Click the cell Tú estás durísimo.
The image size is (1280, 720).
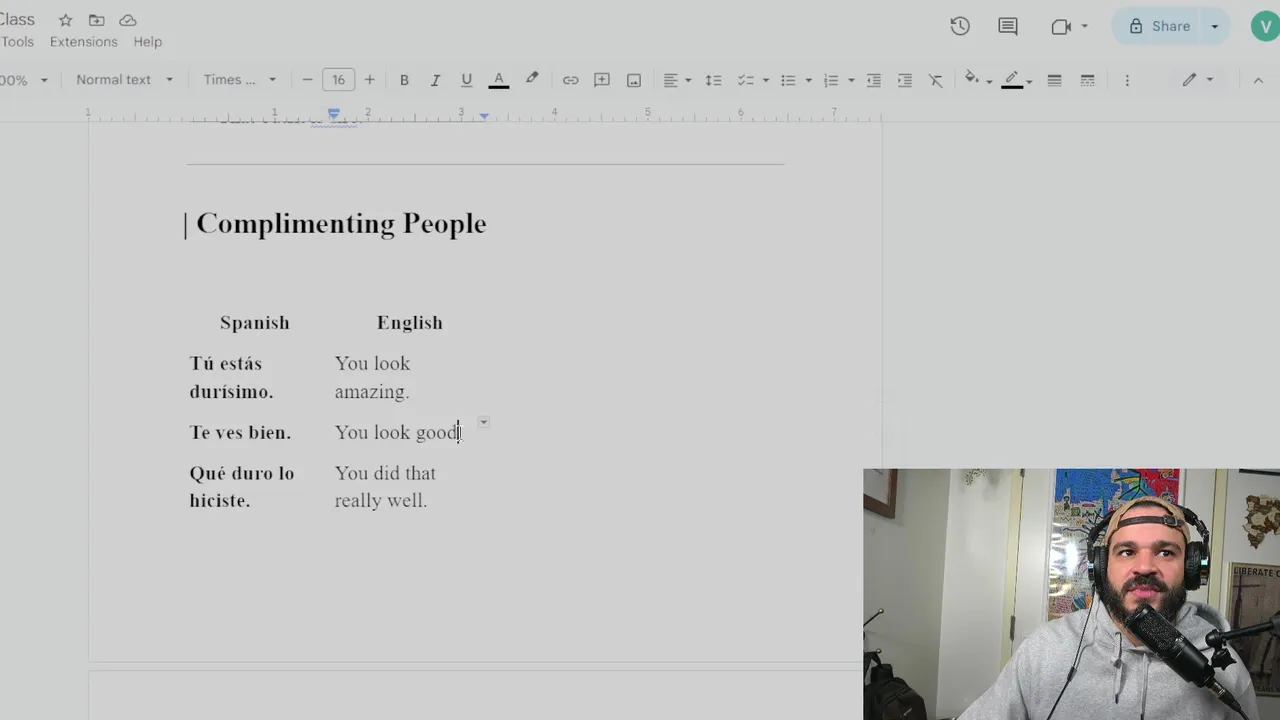point(232,377)
